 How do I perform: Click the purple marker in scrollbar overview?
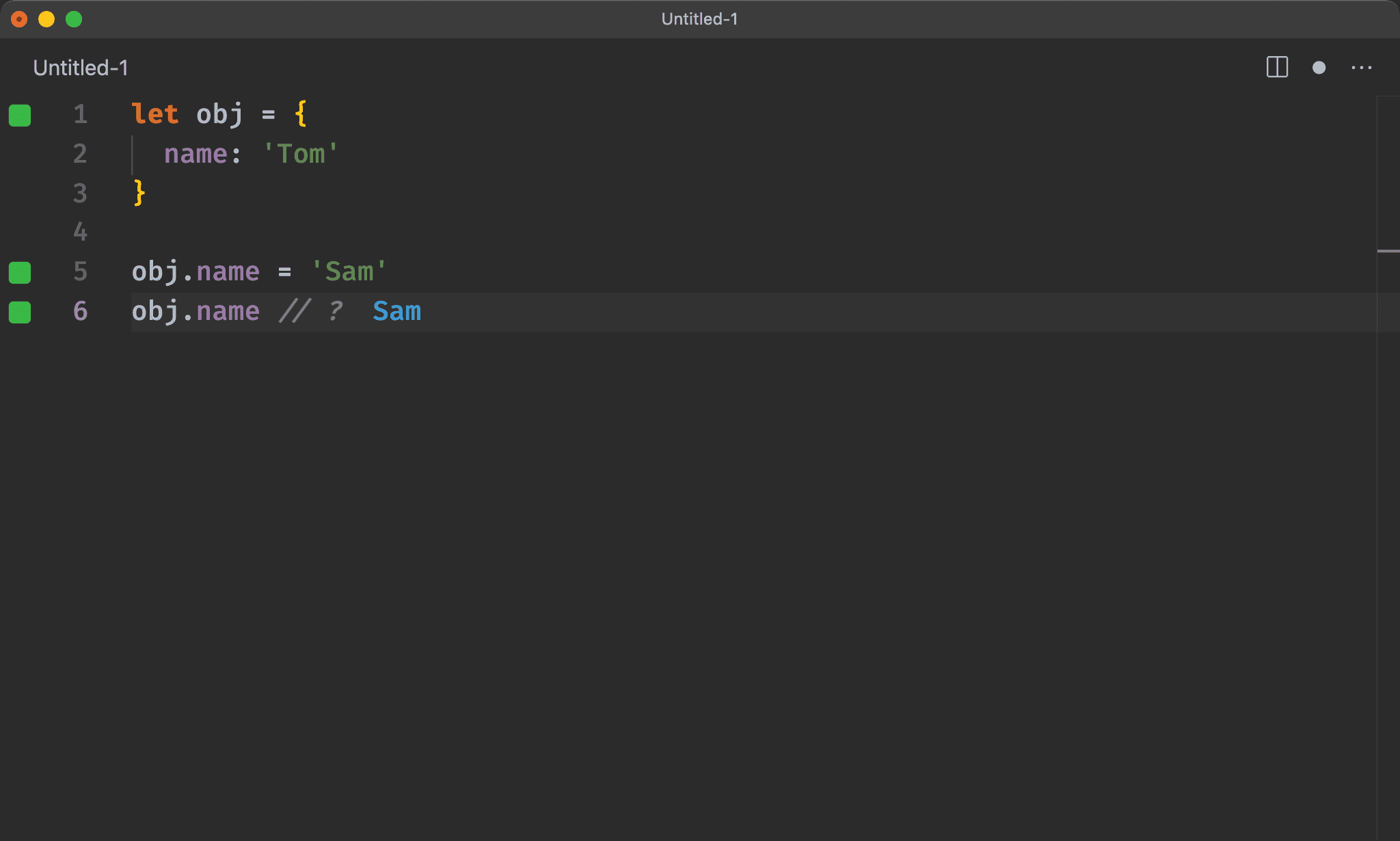[x=1388, y=251]
